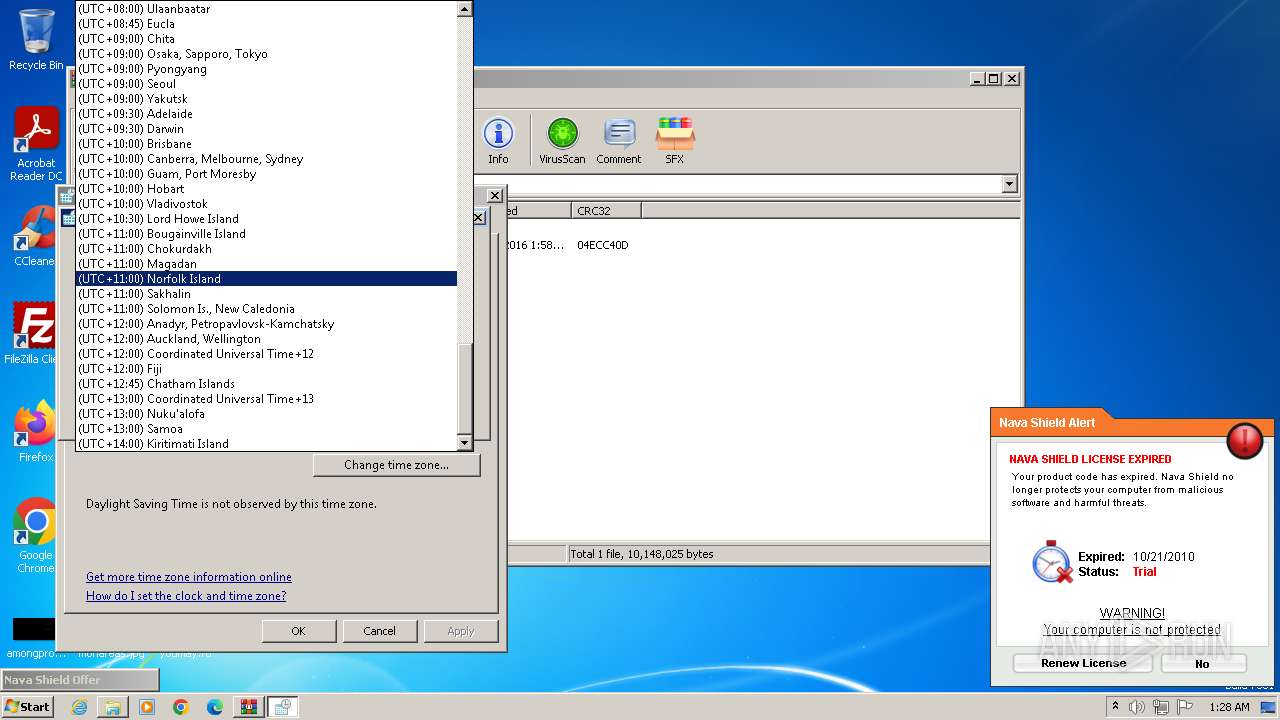Select Bougainville Island time zone
The height and width of the screenshot is (720, 1280).
(x=267, y=234)
